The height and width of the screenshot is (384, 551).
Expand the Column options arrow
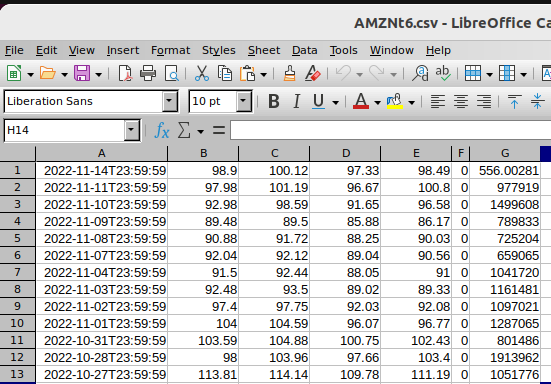click(523, 74)
